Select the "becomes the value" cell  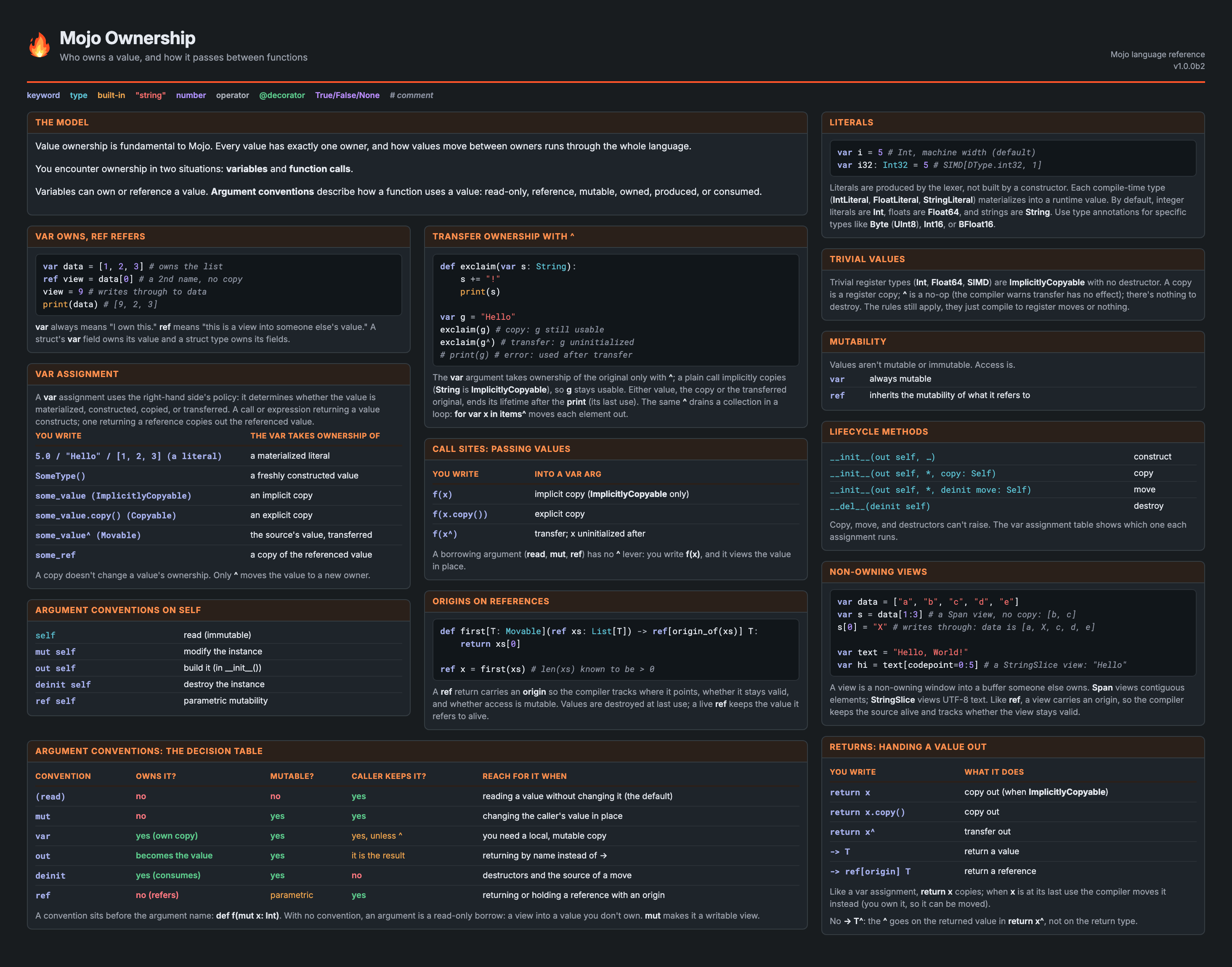[x=174, y=855]
